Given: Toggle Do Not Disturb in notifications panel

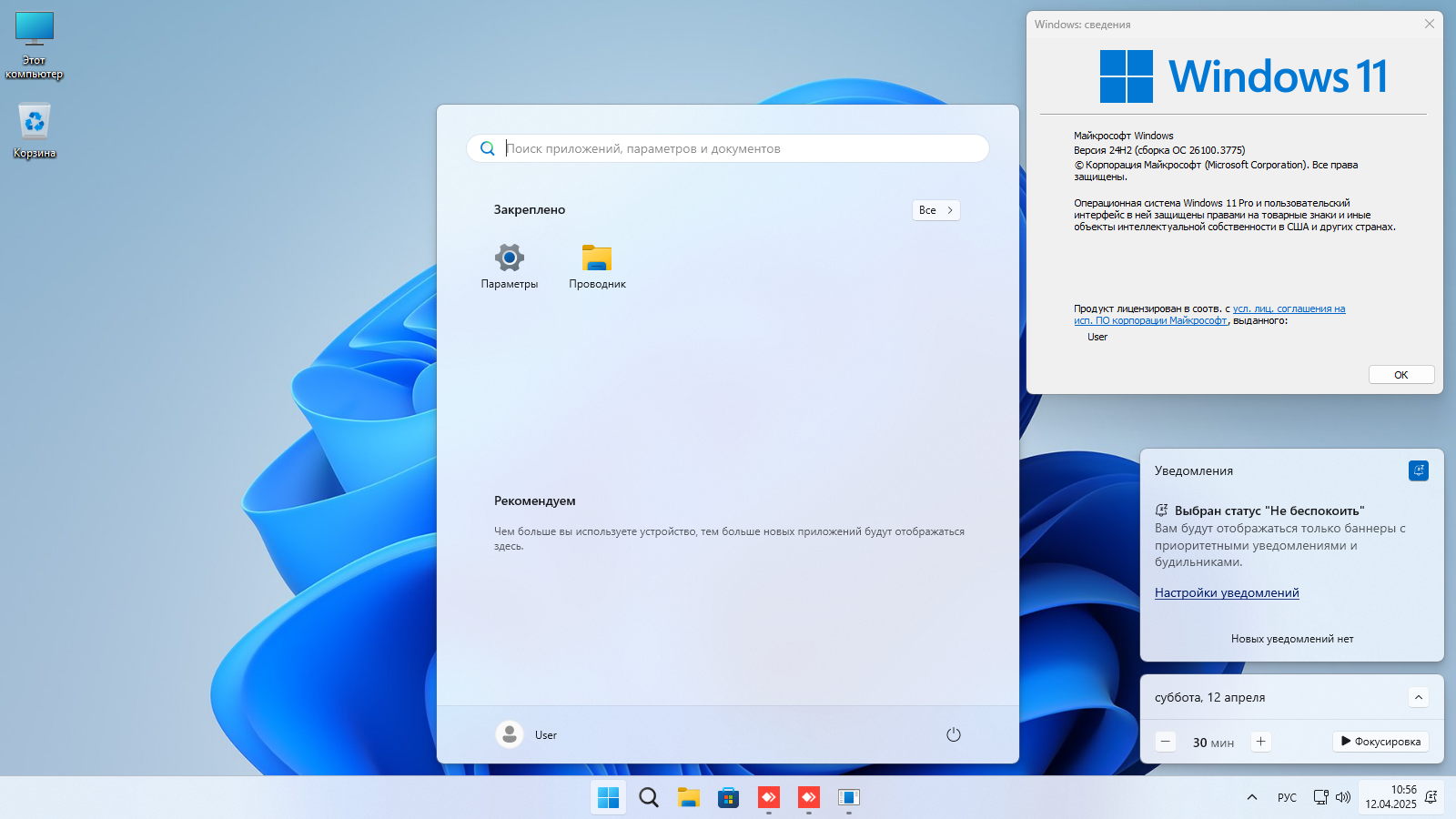Looking at the screenshot, I should (x=1419, y=470).
